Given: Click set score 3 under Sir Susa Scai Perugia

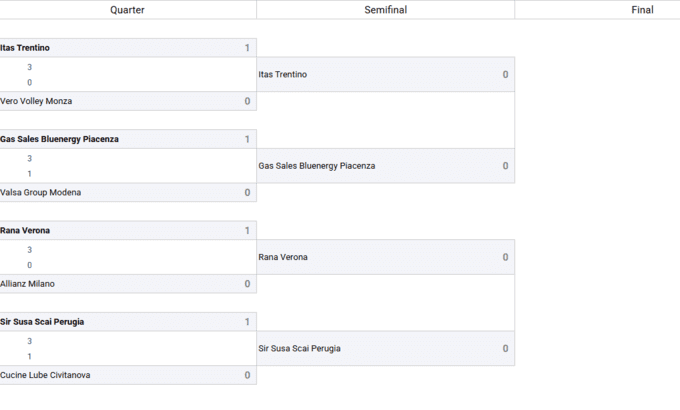Looking at the screenshot, I should pyautogui.click(x=30, y=341).
